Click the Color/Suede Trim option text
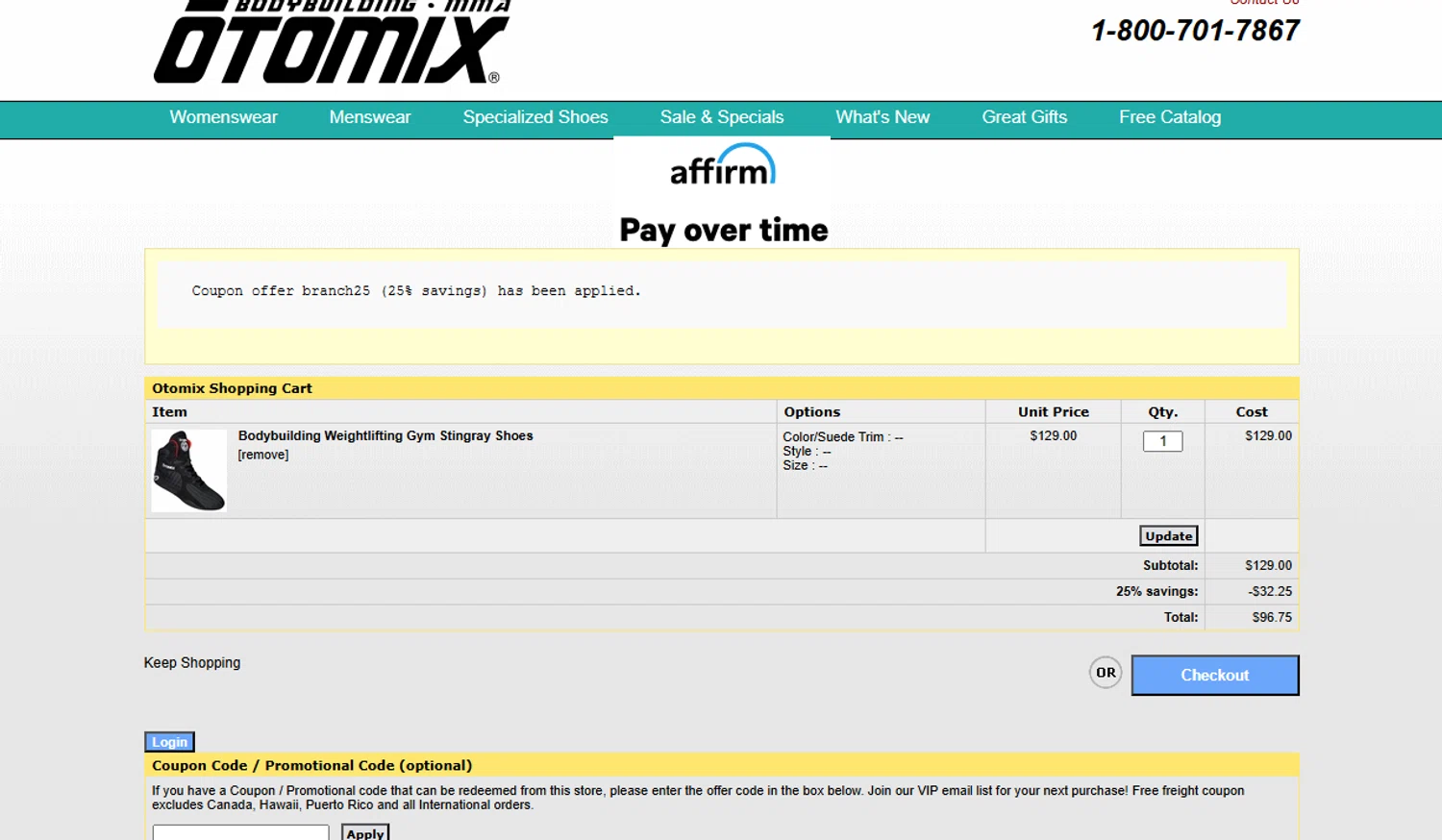 tap(843, 436)
